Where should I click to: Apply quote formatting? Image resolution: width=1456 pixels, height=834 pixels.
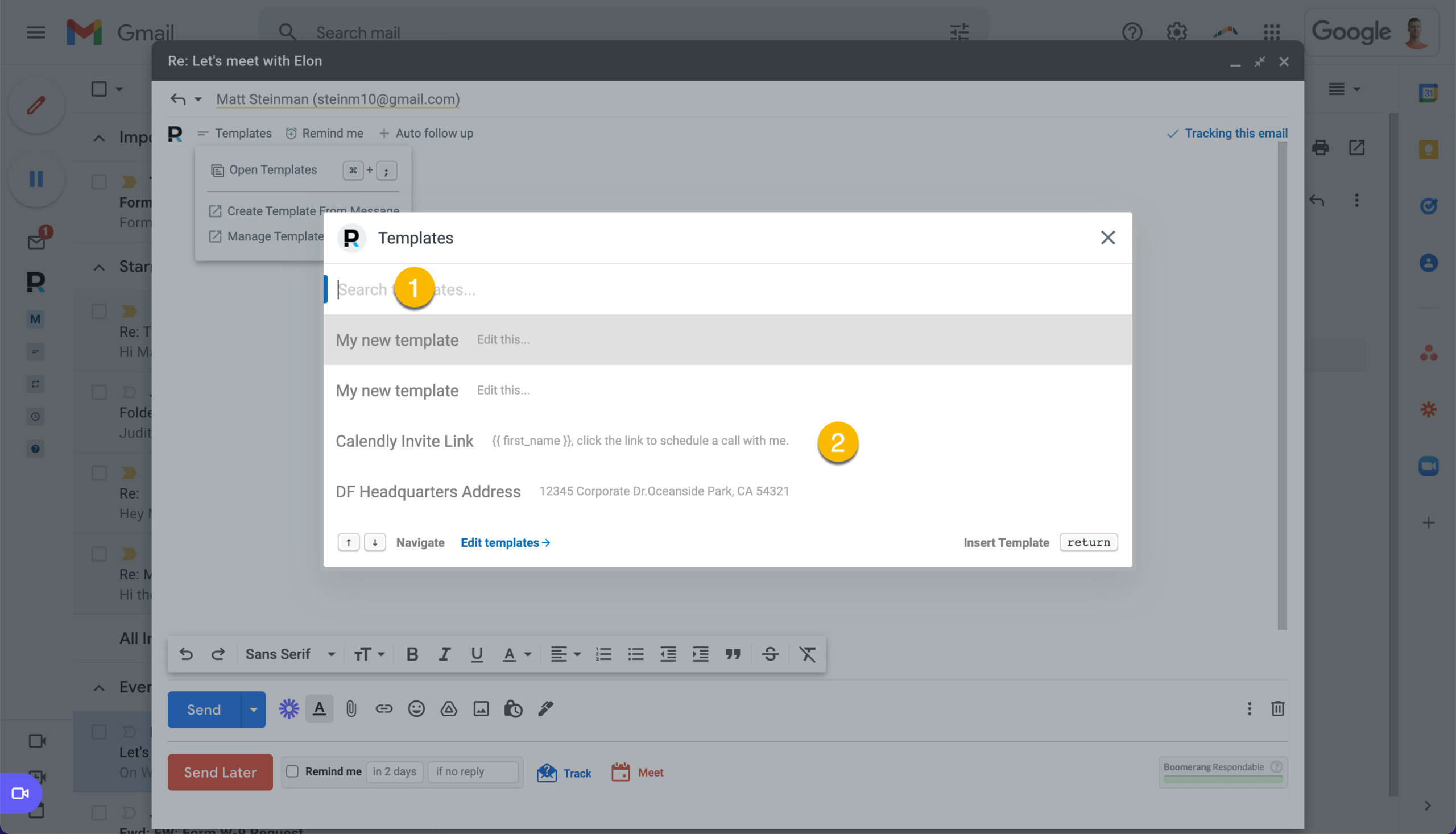point(733,654)
